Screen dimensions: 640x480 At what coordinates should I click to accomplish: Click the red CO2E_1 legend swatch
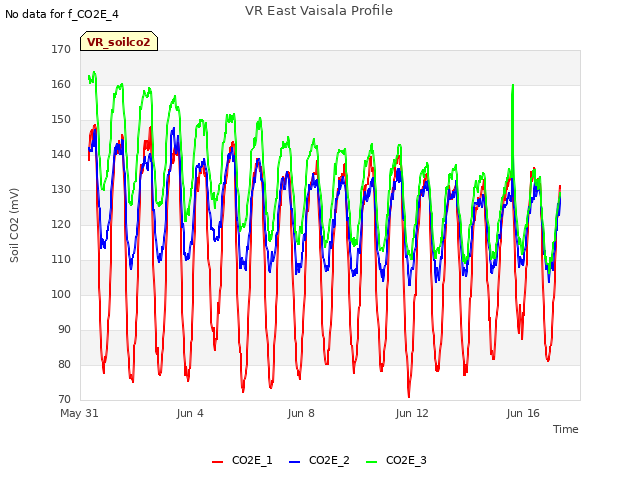coord(218,462)
